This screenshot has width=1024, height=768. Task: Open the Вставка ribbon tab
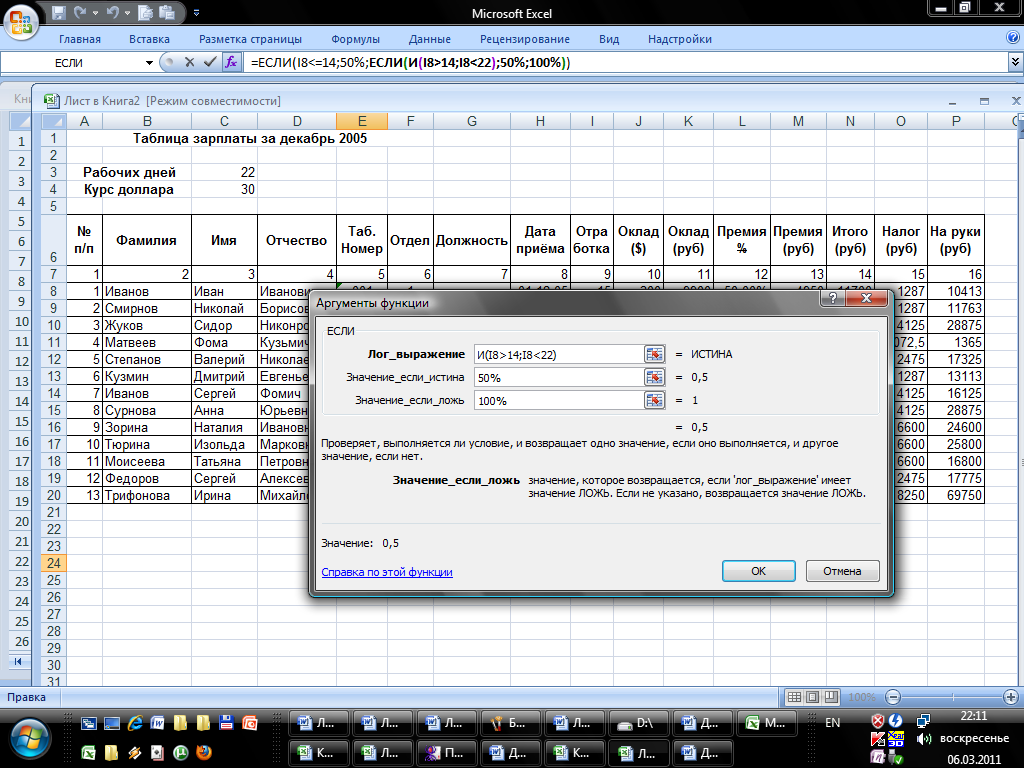[x=149, y=39]
